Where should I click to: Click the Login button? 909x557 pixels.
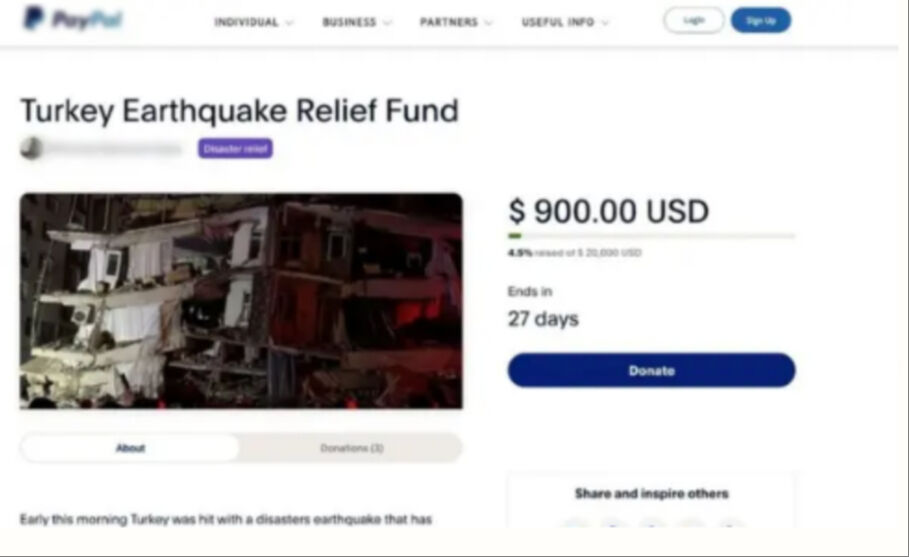click(x=693, y=20)
